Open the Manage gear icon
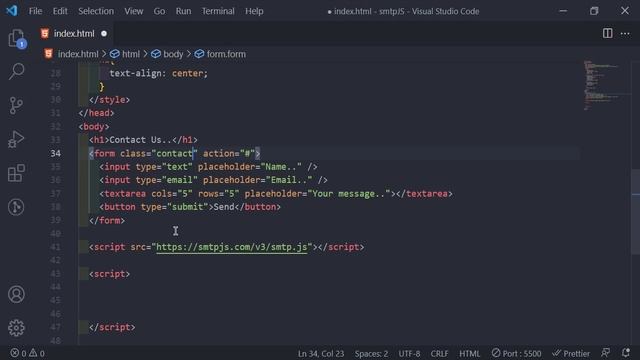 [16, 328]
